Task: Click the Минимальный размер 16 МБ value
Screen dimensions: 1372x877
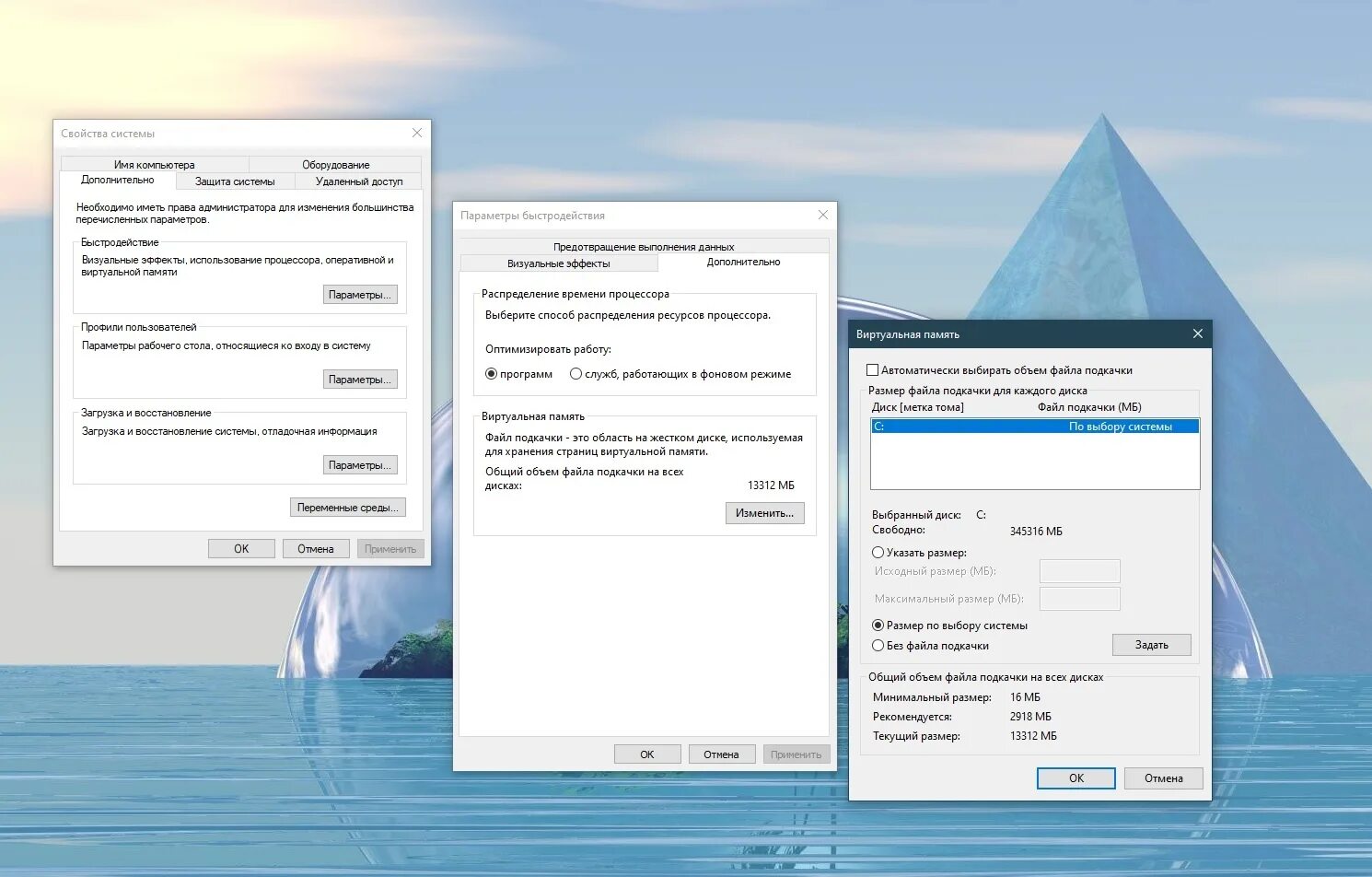Action: (x=1025, y=697)
